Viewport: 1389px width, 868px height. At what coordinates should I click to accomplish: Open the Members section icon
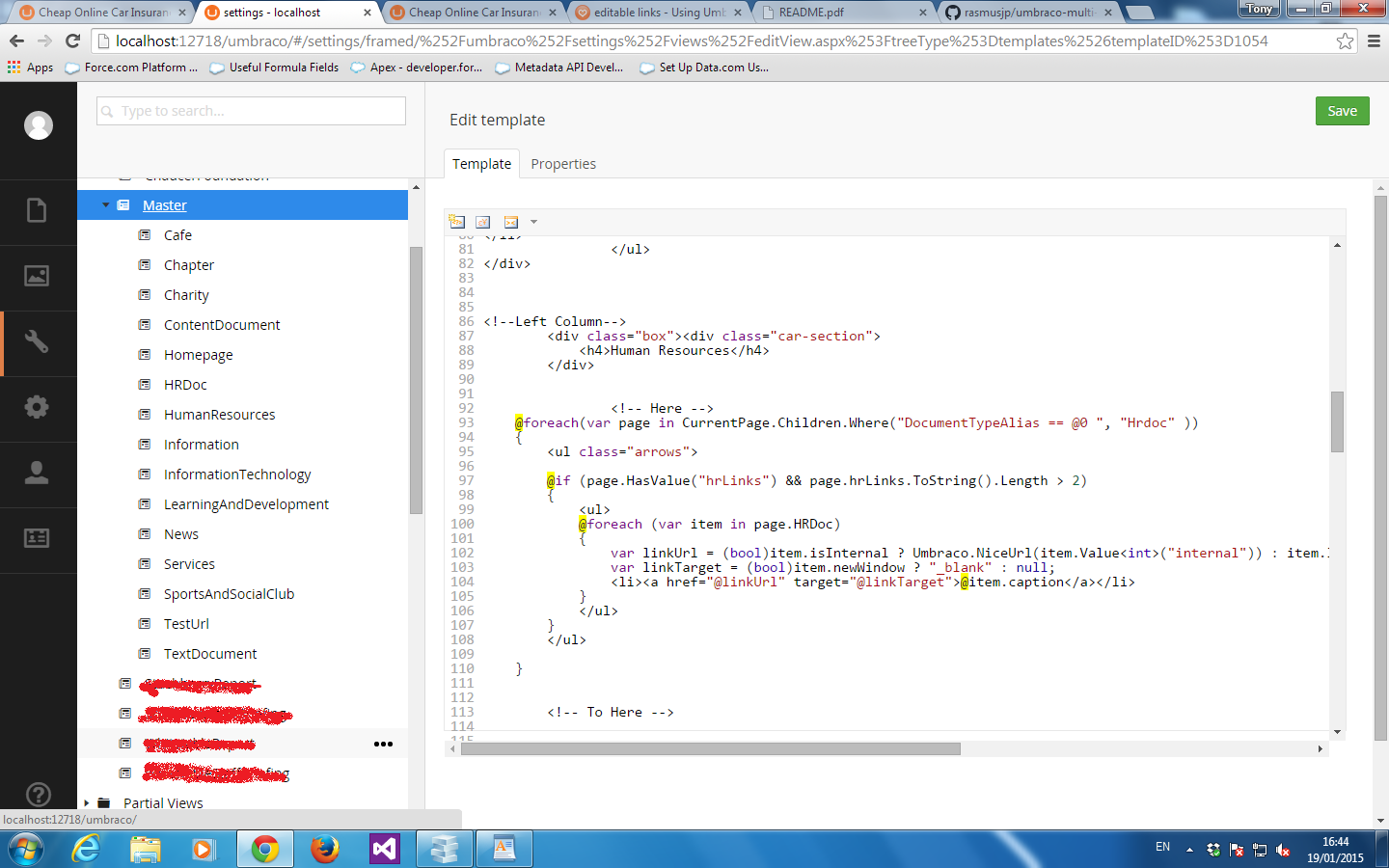(x=37, y=538)
